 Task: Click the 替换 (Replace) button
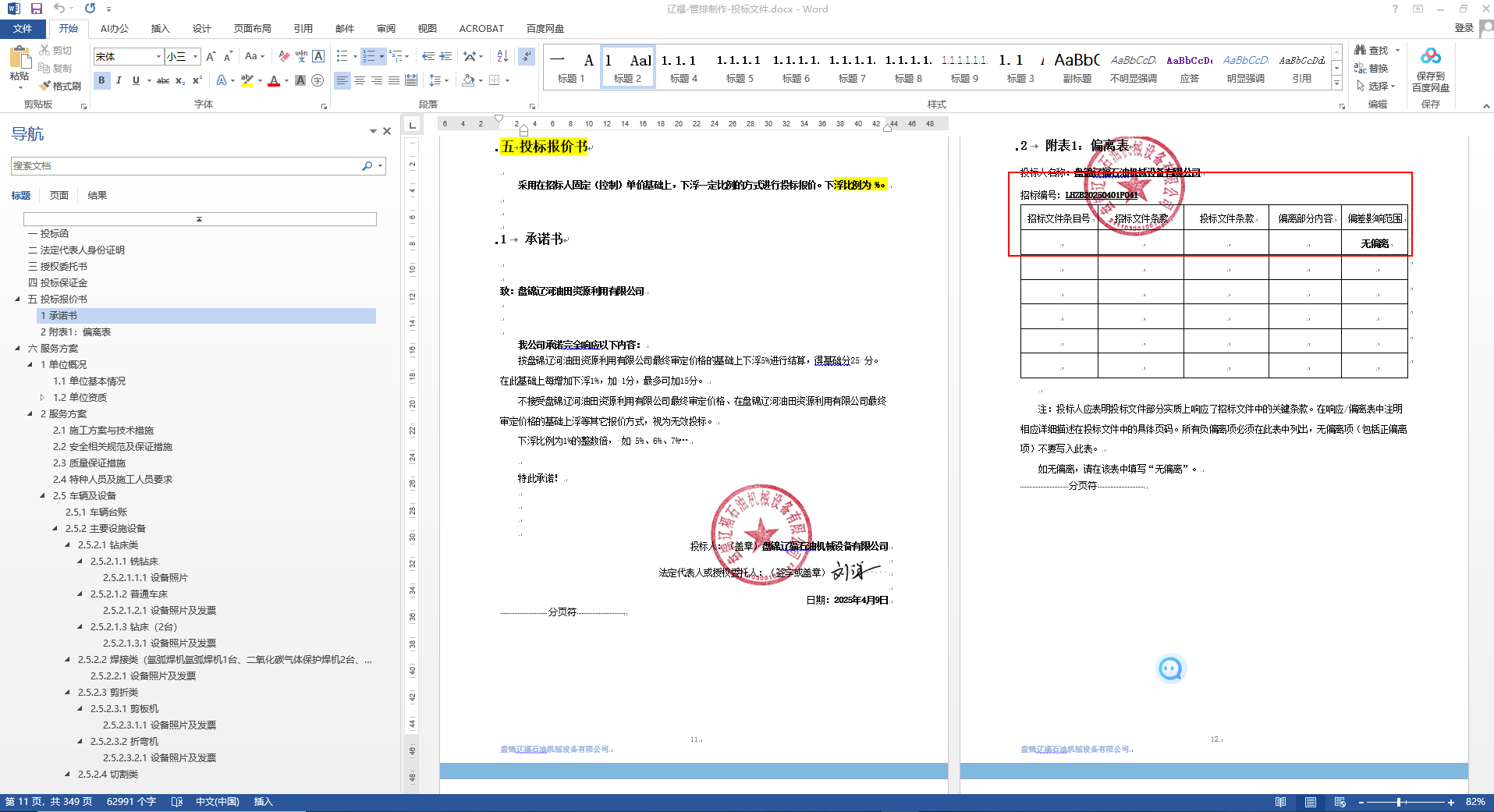click(1372, 69)
